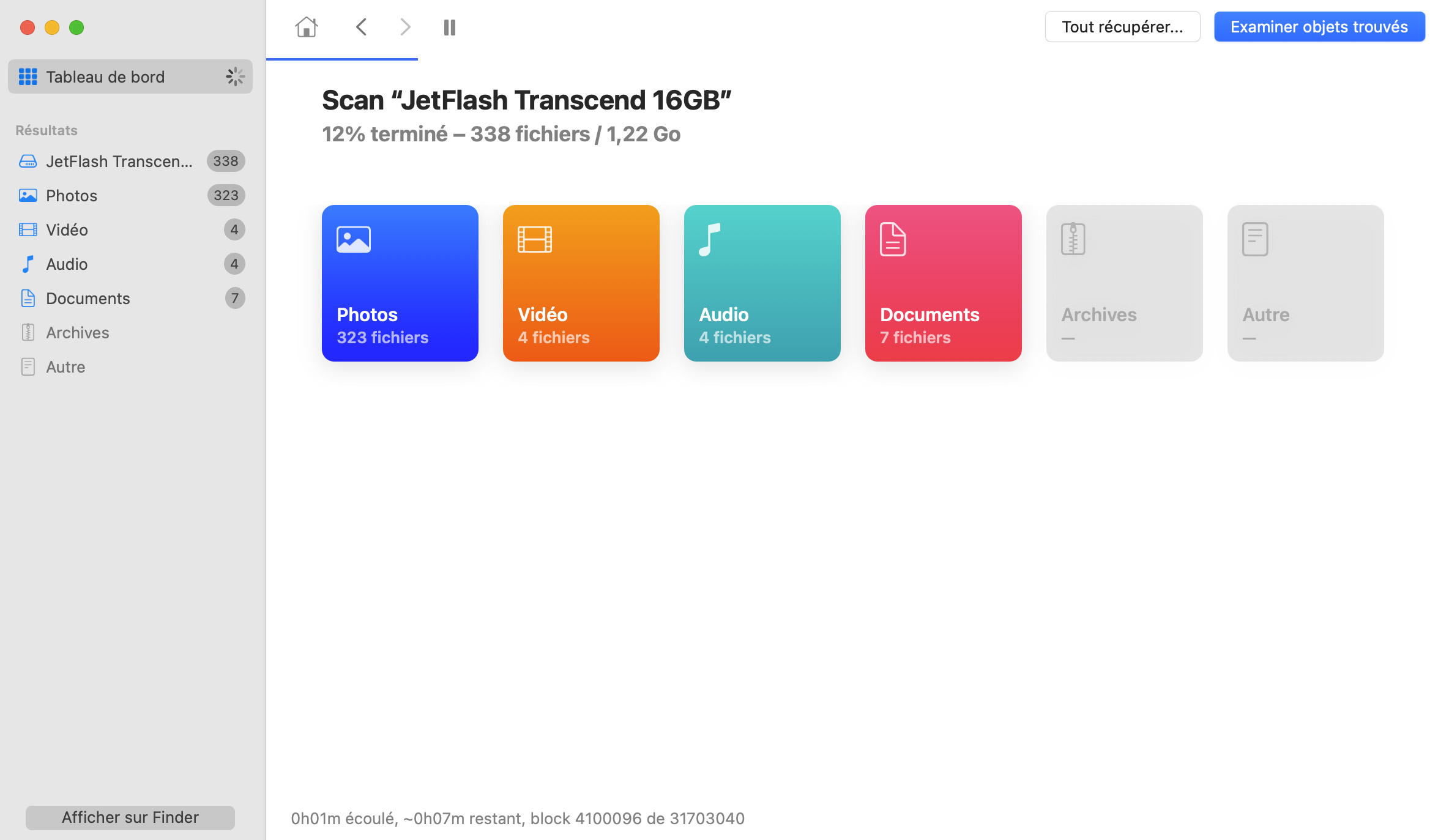Viewport: 1438px width, 840px height.
Task: Click the pause/stop scan icon
Action: [x=450, y=27]
